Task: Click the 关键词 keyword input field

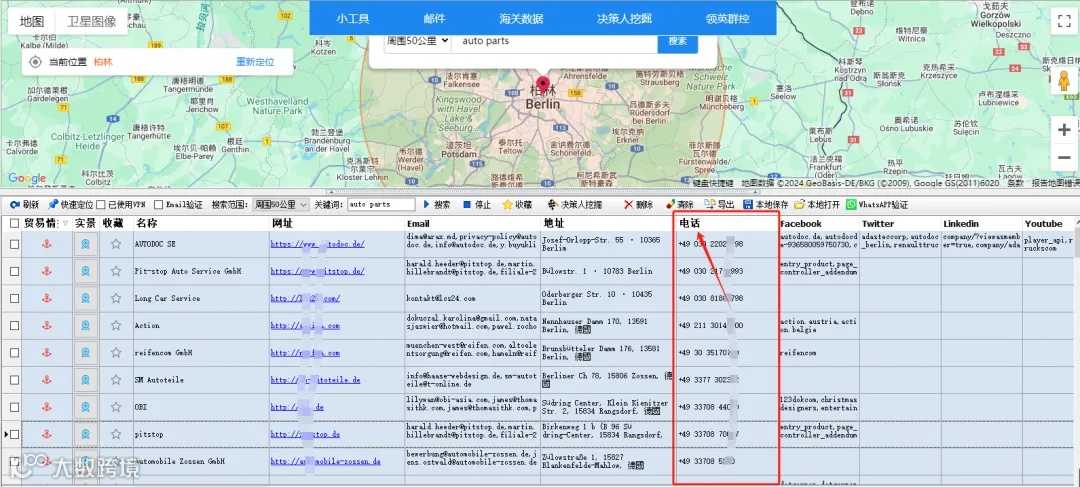Action: pos(381,205)
